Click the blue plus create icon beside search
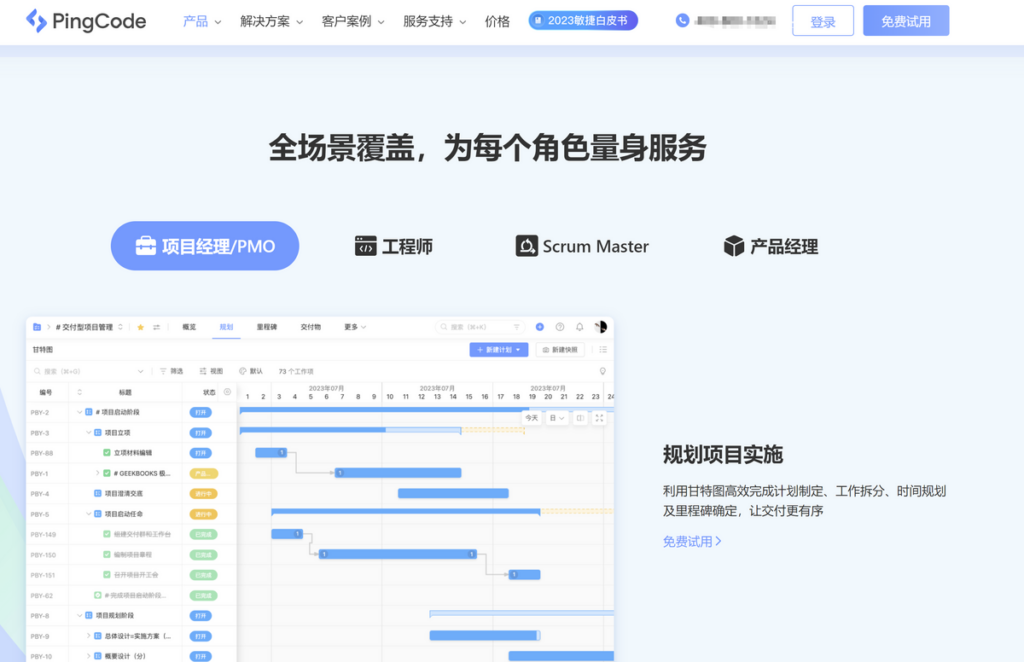This screenshot has height=662, width=1024. pyautogui.click(x=540, y=327)
